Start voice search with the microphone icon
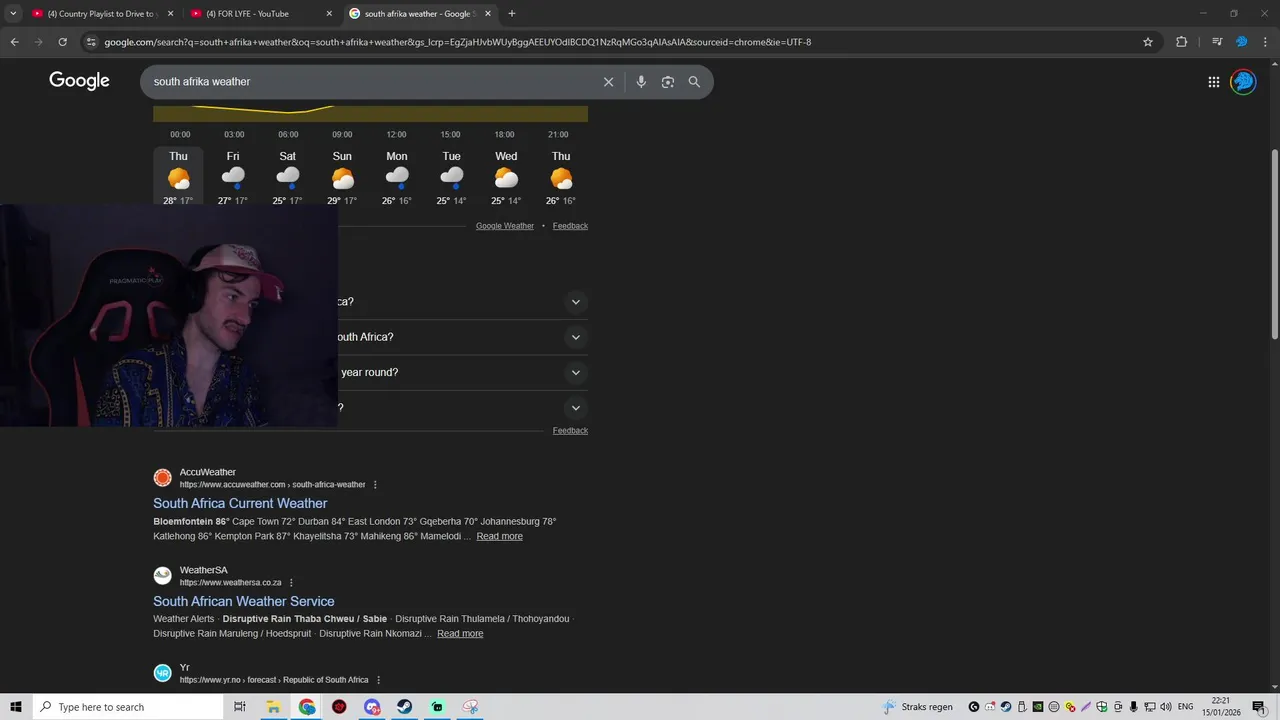 641,82
